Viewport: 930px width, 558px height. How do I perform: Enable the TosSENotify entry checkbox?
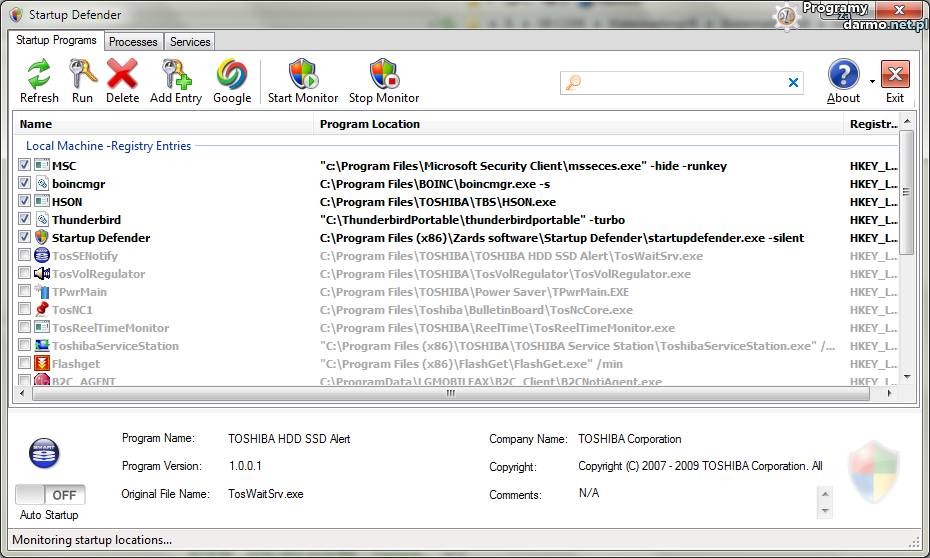25,255
